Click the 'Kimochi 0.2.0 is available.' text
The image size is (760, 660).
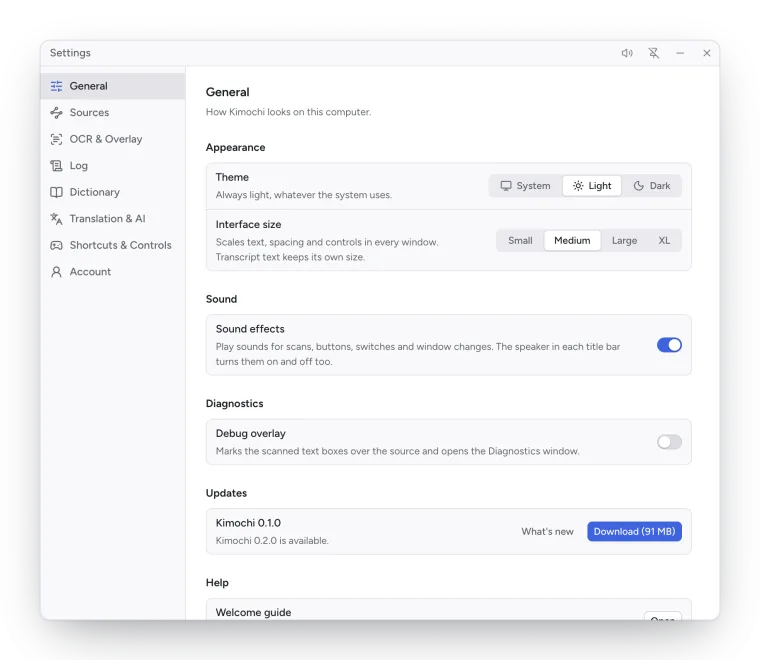(x=272, y=541)
